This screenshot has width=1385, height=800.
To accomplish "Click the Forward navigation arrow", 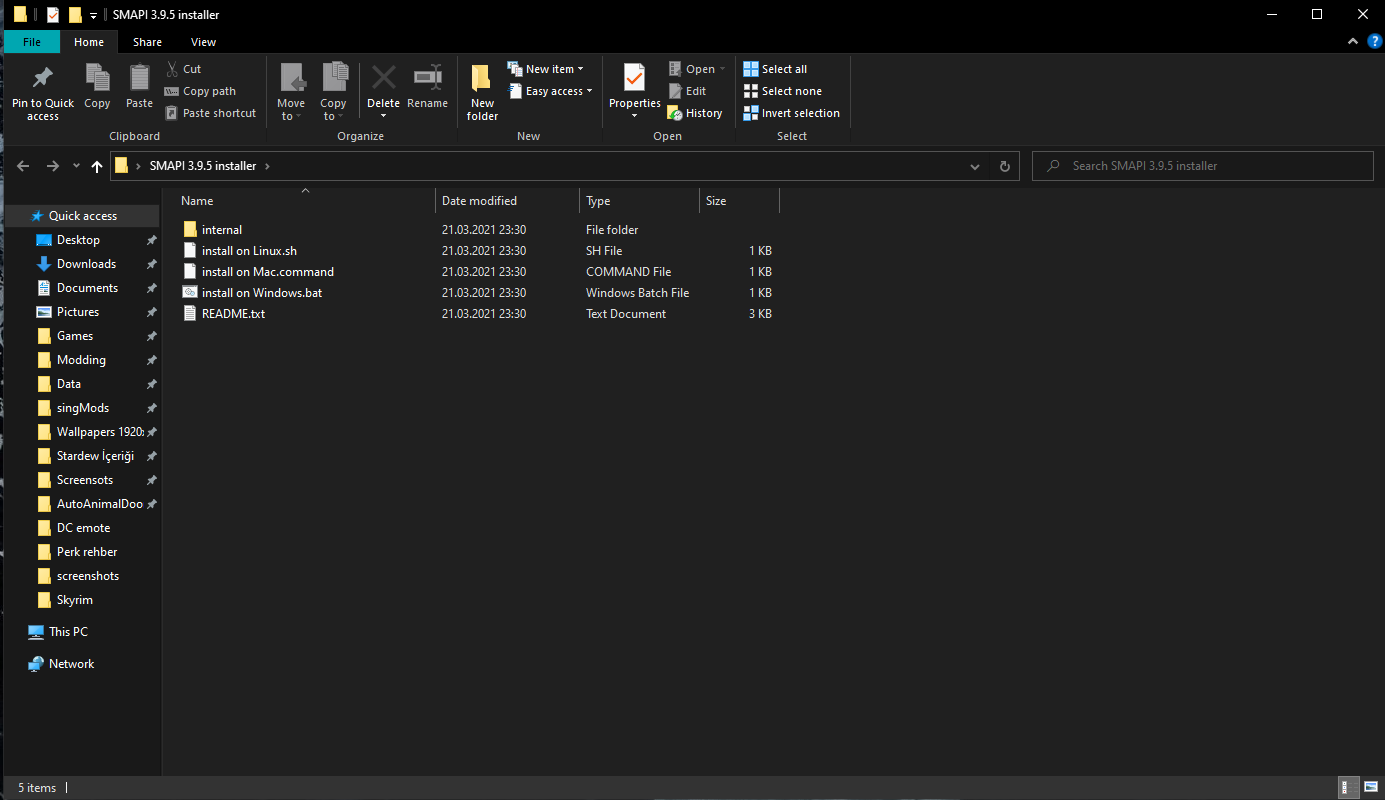I will pyautogui.click(x=53, y=166).
